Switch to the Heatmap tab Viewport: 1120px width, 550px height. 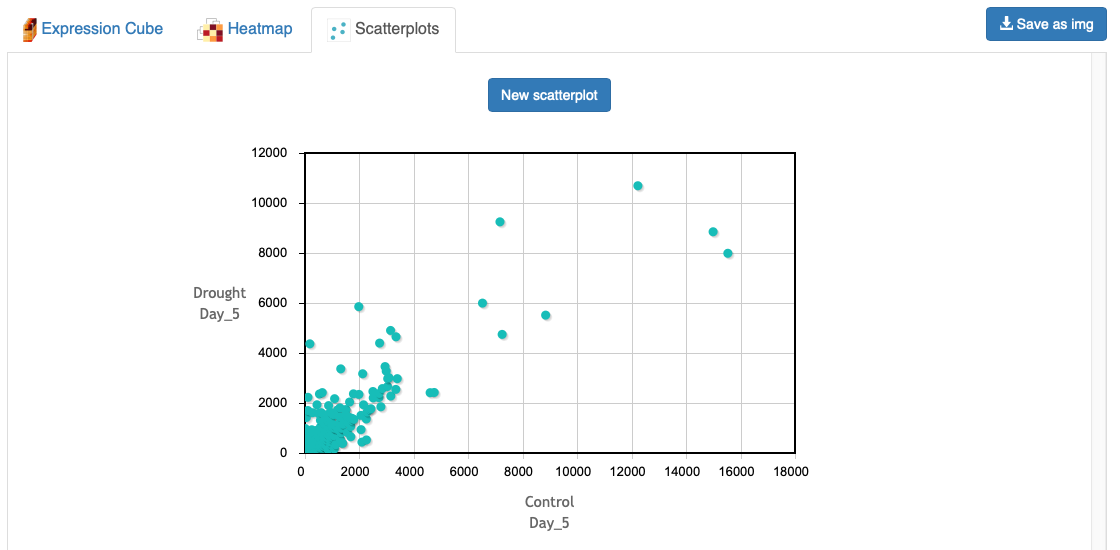(259, 29)
